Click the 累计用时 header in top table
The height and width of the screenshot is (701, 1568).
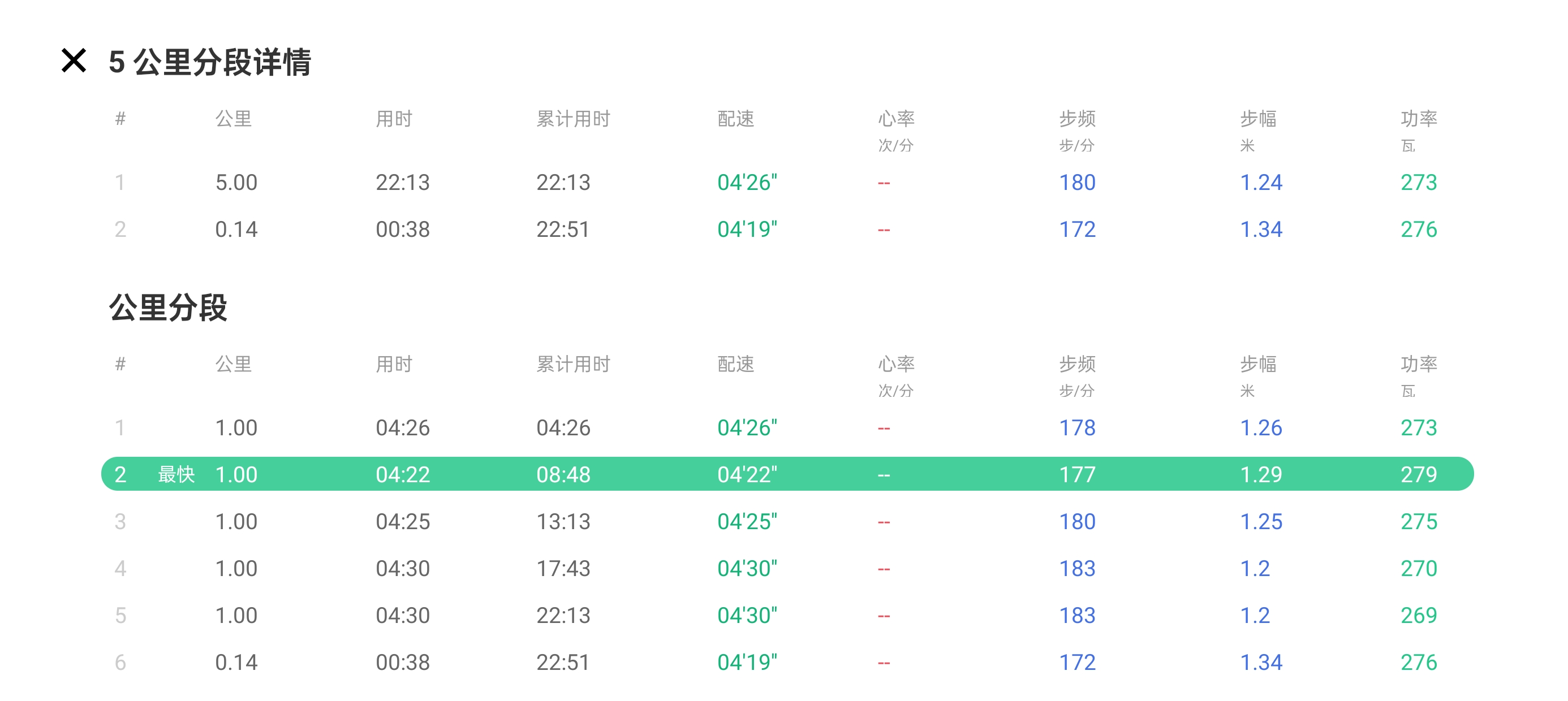pyautogui.click(x=573, y=119)
